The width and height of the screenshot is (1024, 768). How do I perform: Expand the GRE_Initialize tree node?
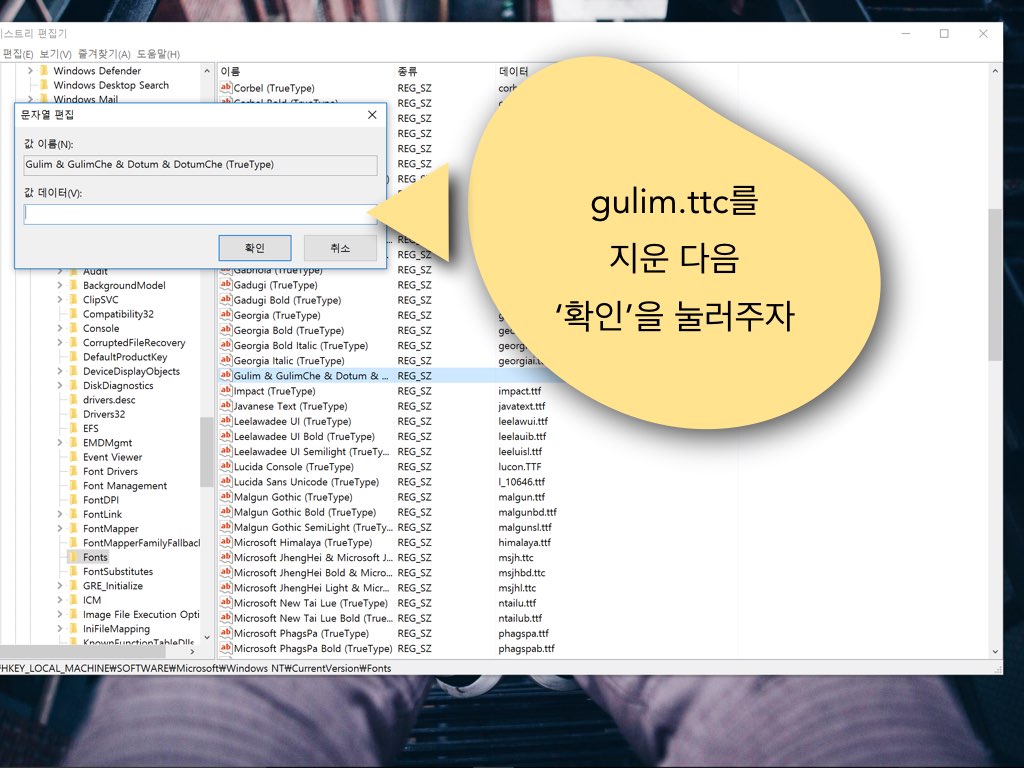(x=59, y=586)
